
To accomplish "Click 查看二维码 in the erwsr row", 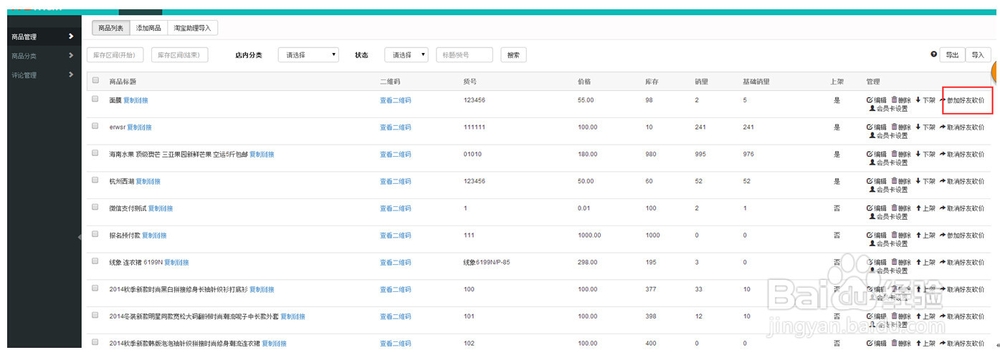I will [x=395, y=127].
